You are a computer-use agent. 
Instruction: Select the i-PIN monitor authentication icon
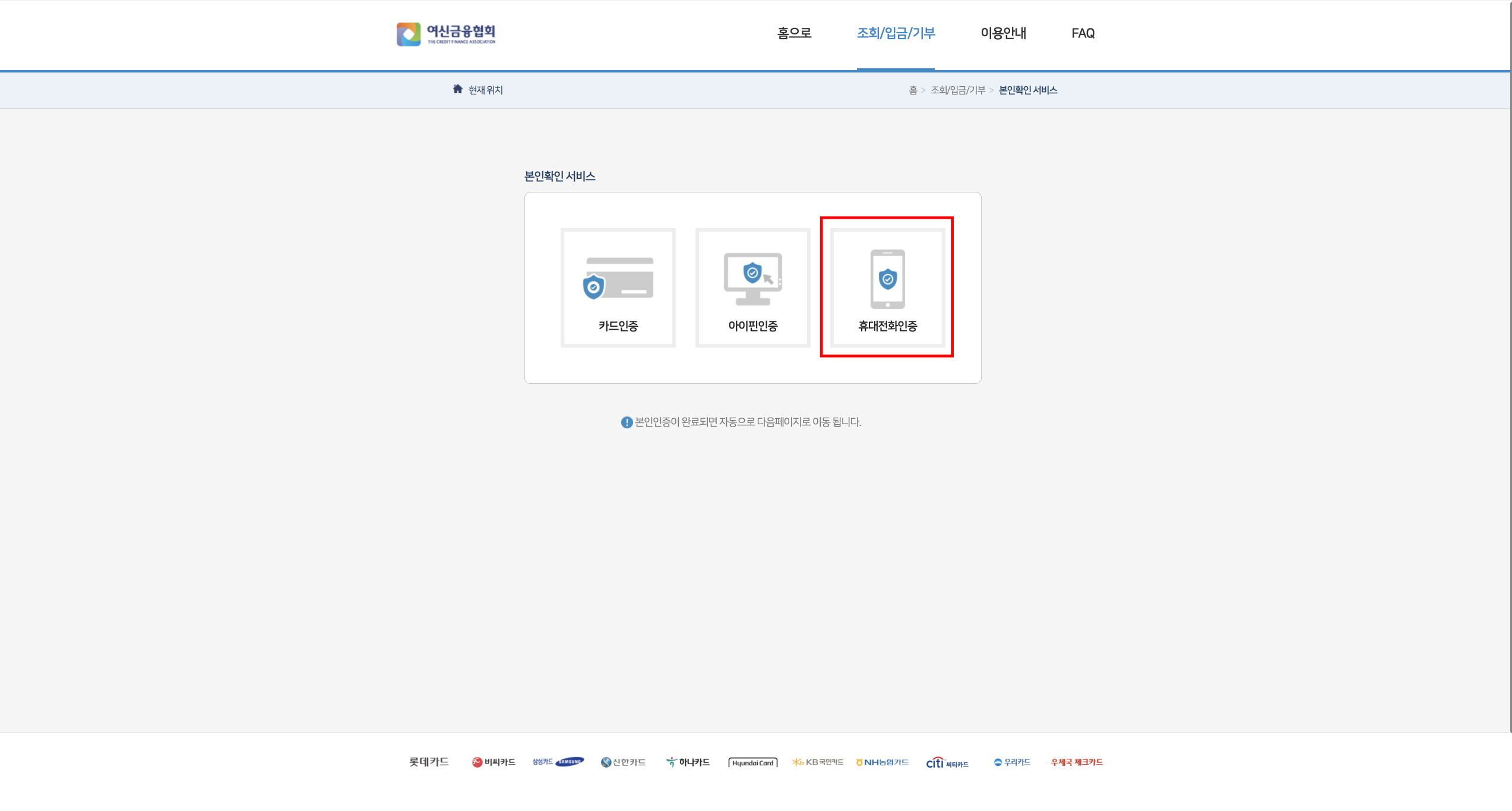(752, 278)
